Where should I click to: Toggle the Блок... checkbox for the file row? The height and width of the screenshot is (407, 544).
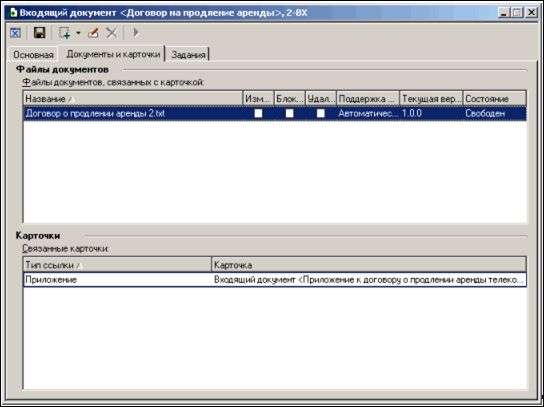click(289, 113)
